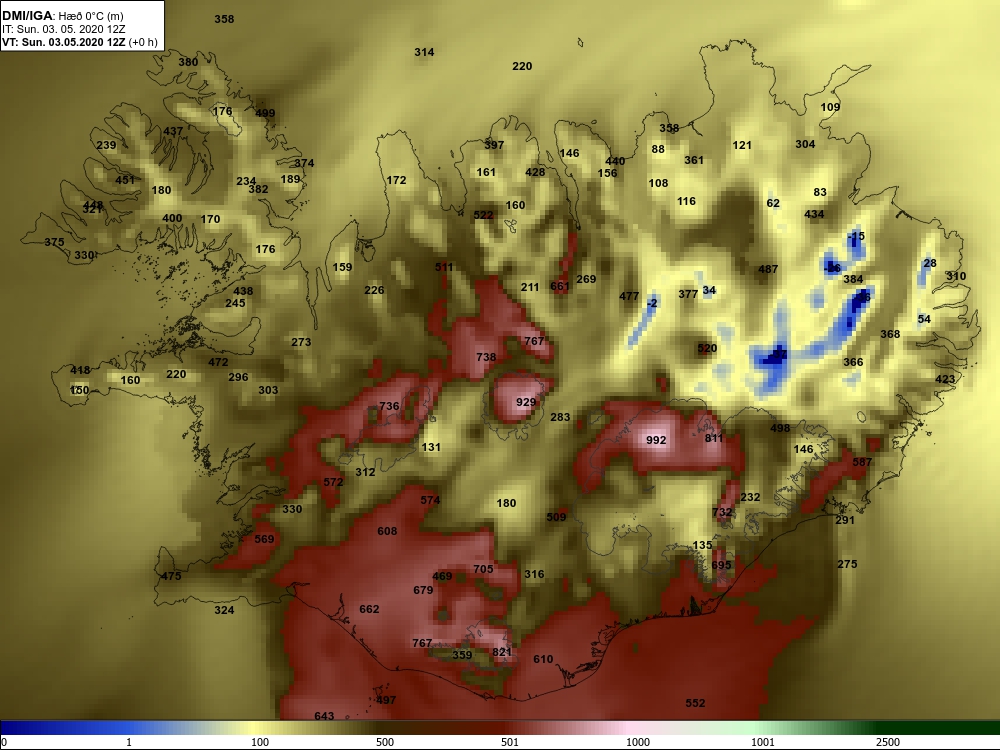Click the -2 value on the blue streak

(x=652, y=304)
